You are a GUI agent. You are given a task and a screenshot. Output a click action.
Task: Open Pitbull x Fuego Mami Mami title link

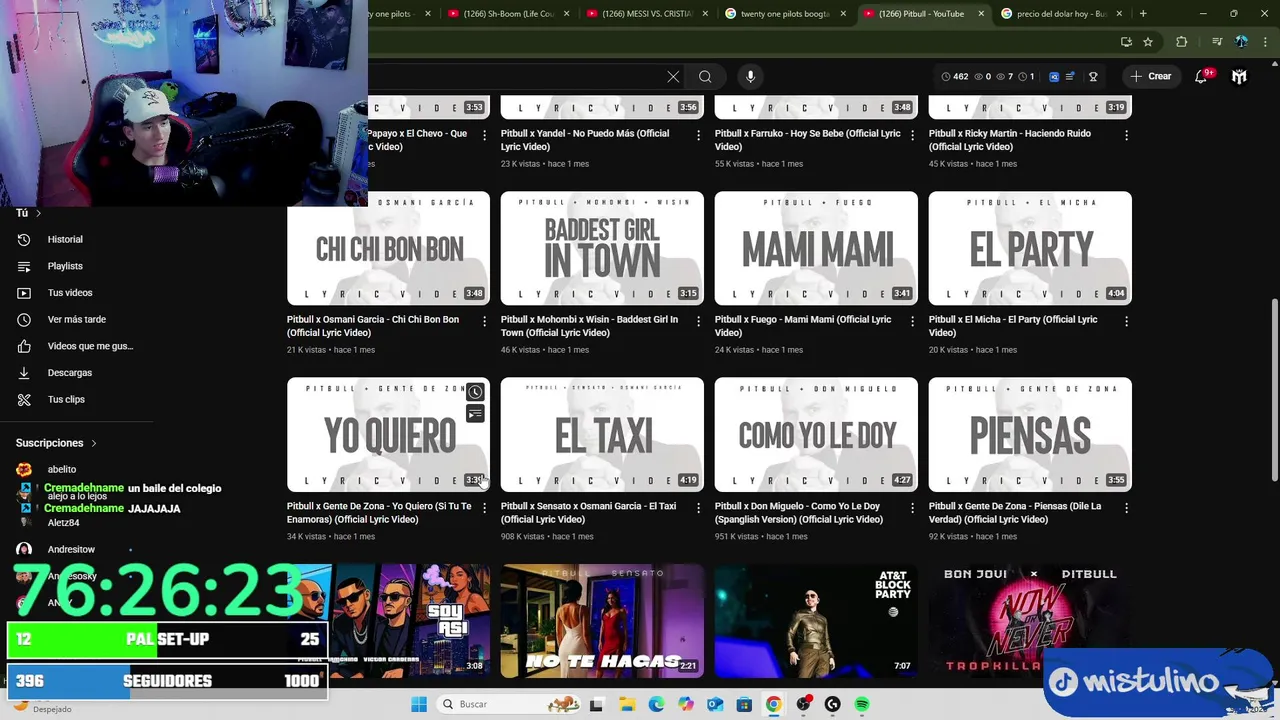click(803, 326)
